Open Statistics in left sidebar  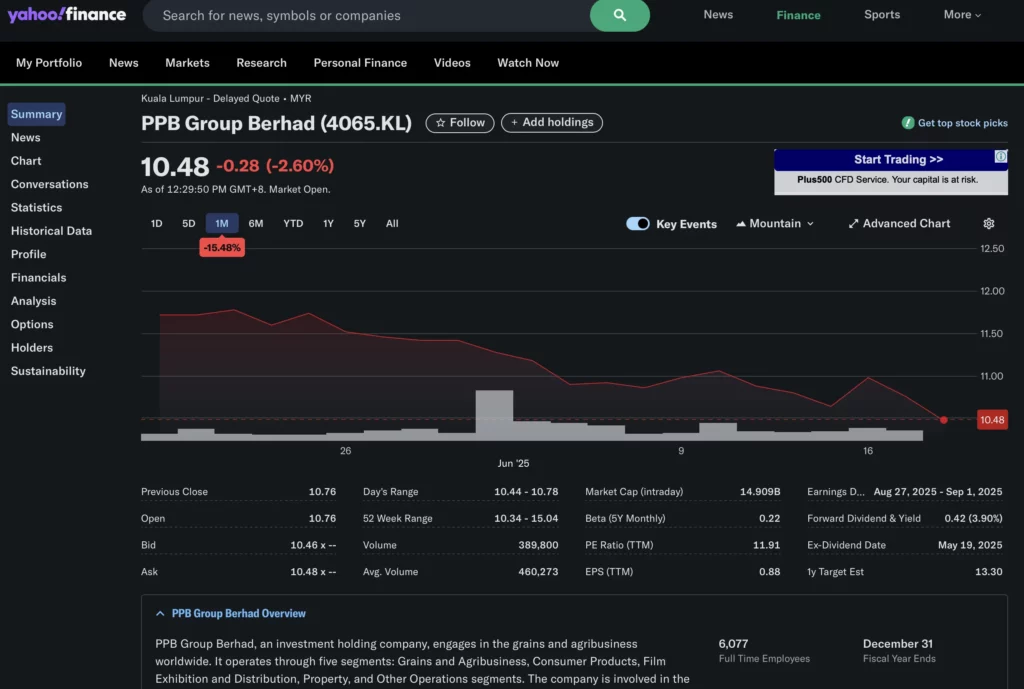point(37,208)
